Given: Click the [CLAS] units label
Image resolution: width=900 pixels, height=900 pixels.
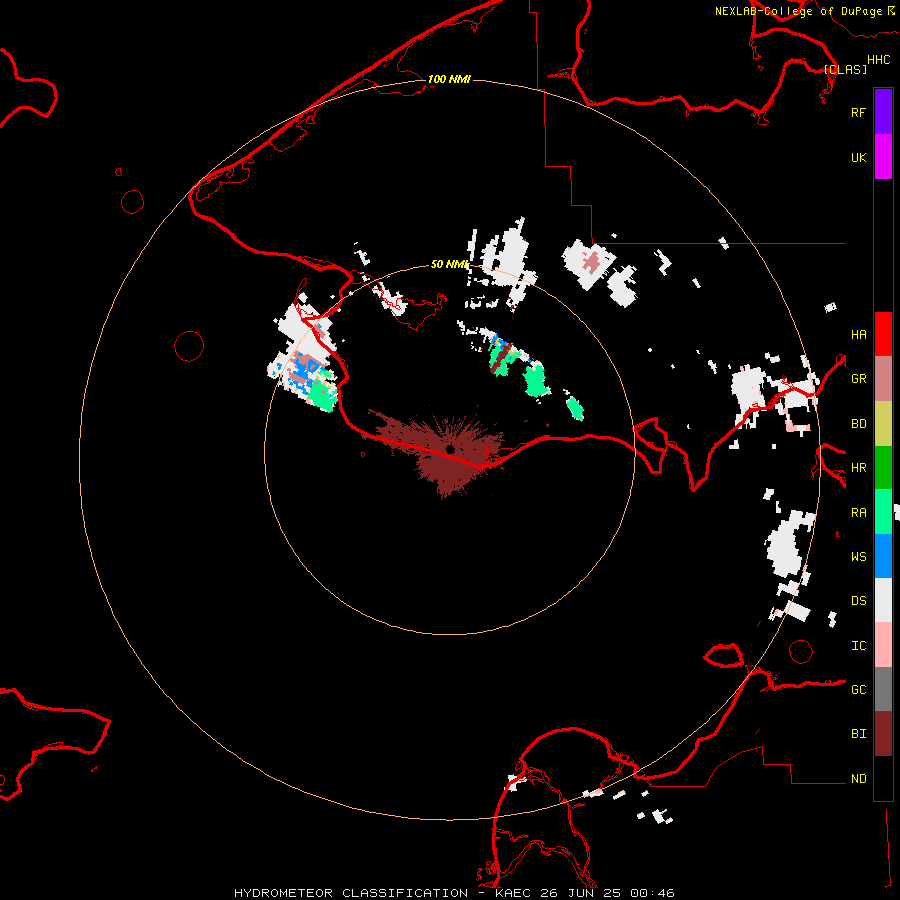Looking at the screenshot, I should coord(845,69).
